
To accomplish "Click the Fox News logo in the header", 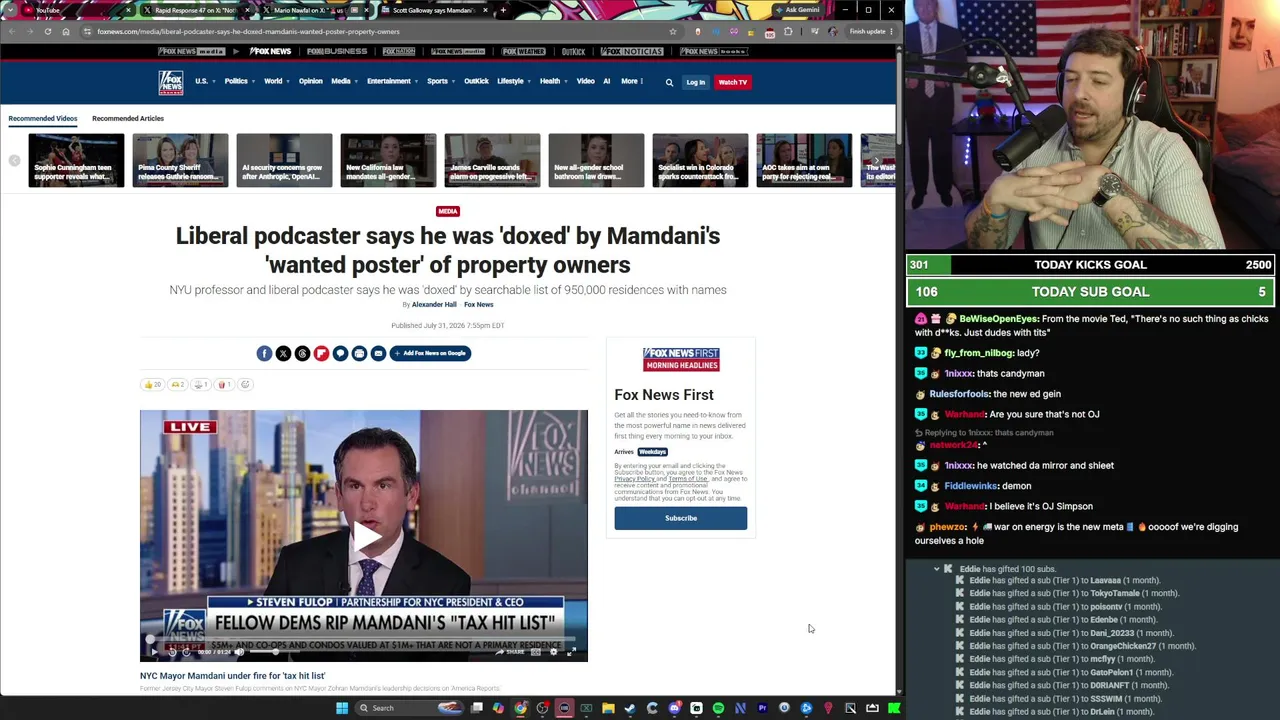I will 171,82.
